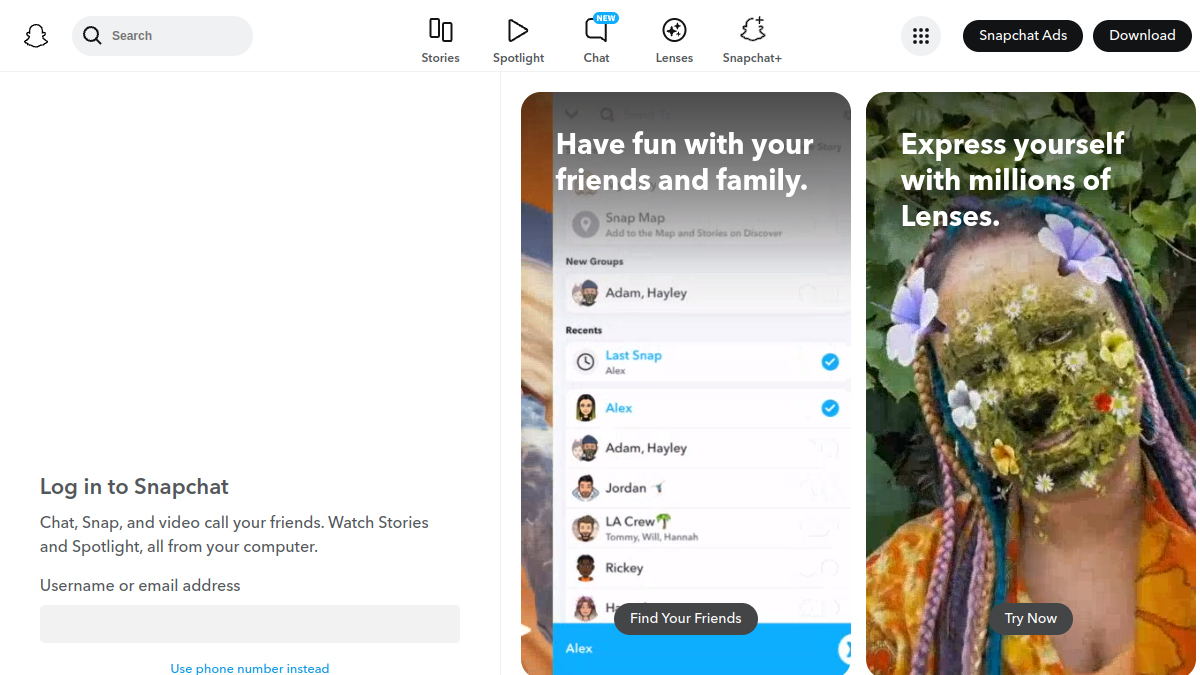
Task: Open the Express yourself Lenses card
Action: pos(1031,383)
